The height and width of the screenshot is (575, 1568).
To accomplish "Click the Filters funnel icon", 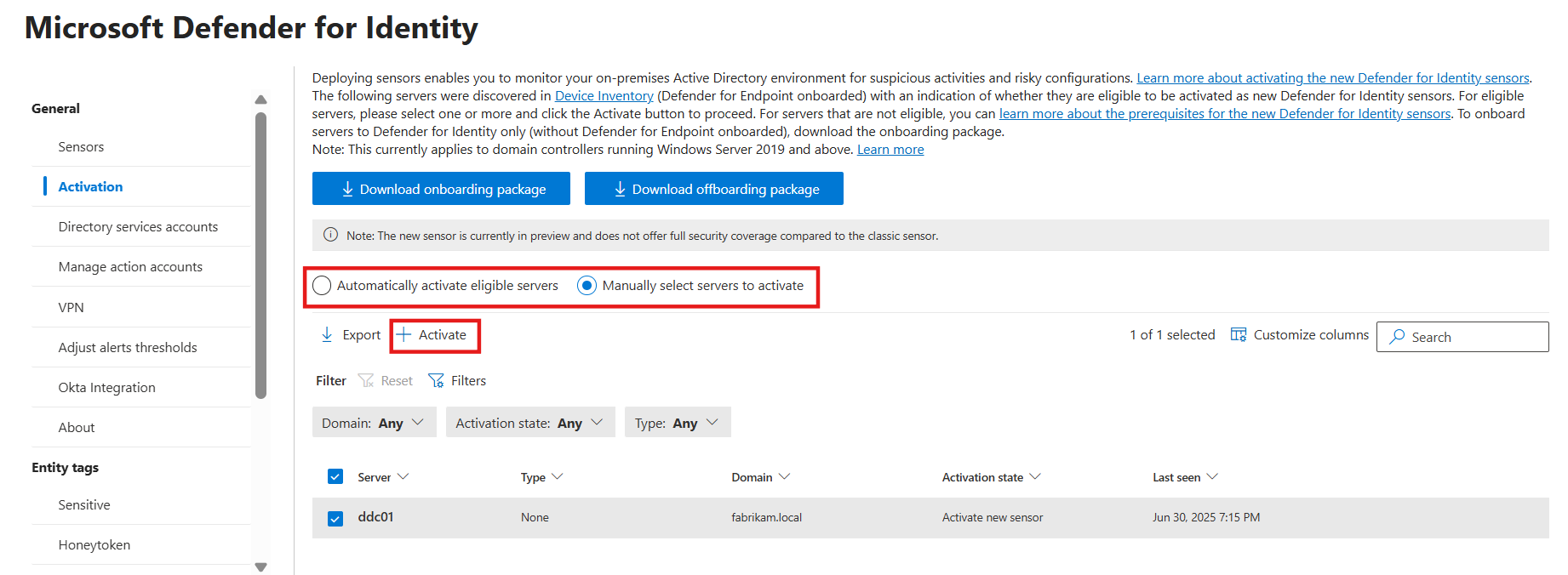I will pos(436,380).
